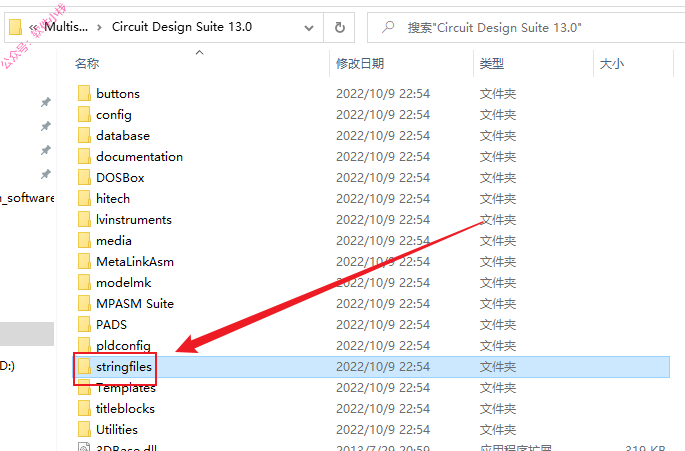Click the Circuit Design Suite 13.0 breadcrumb

pyautogui.click(x=182, y=27)
